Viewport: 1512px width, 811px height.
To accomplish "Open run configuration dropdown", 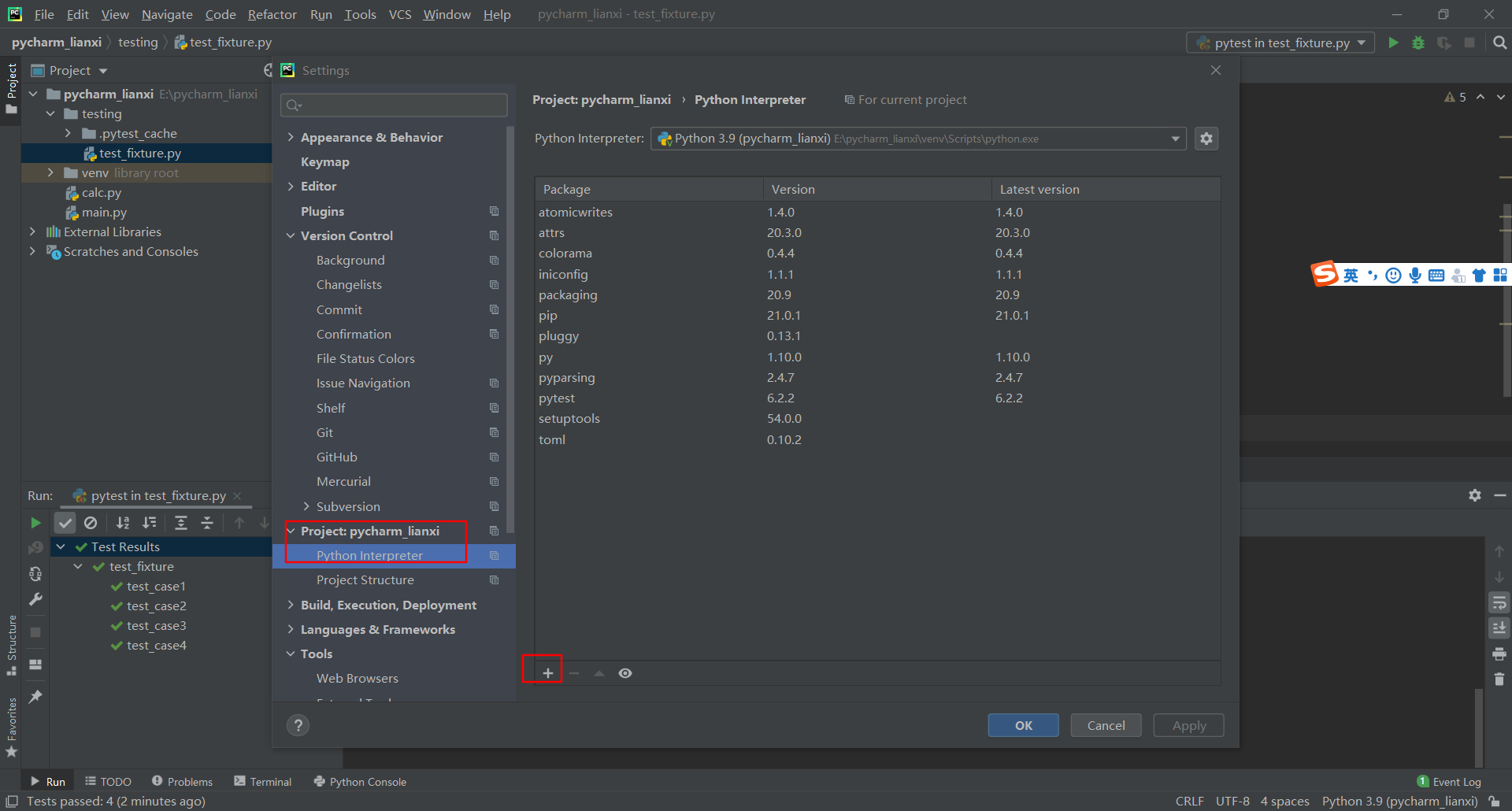I will click(x=1280, y=43).
